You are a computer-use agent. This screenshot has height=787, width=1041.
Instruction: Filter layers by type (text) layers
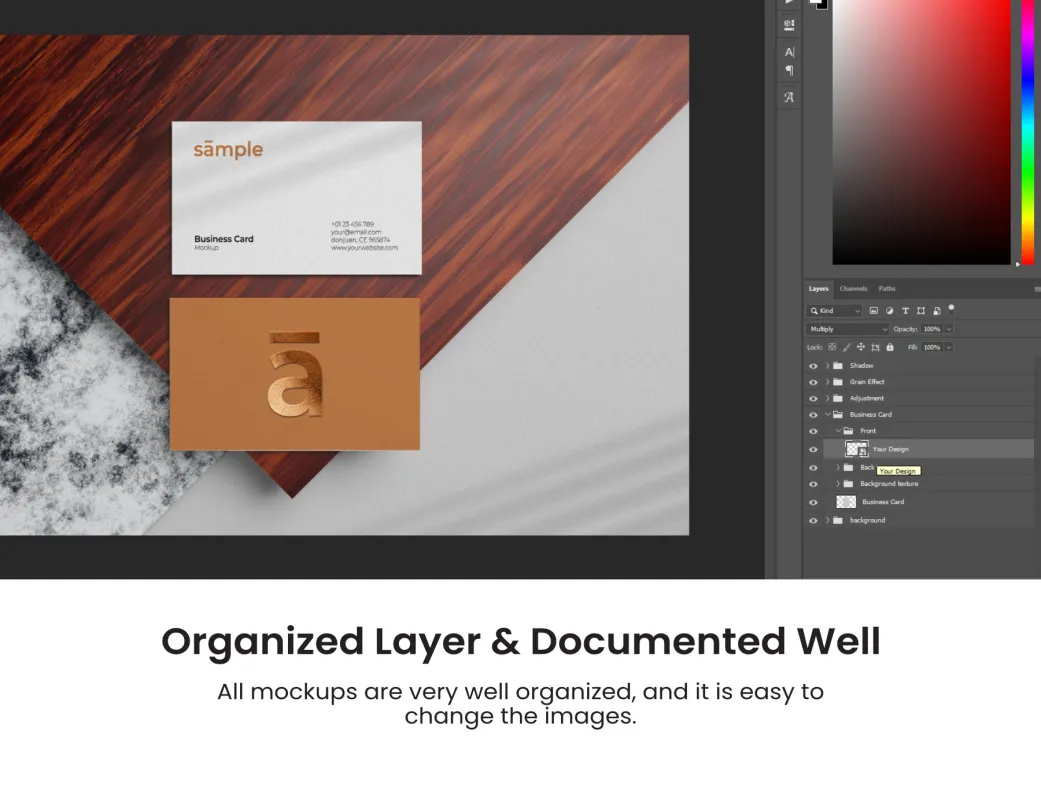tap(905, 311)
